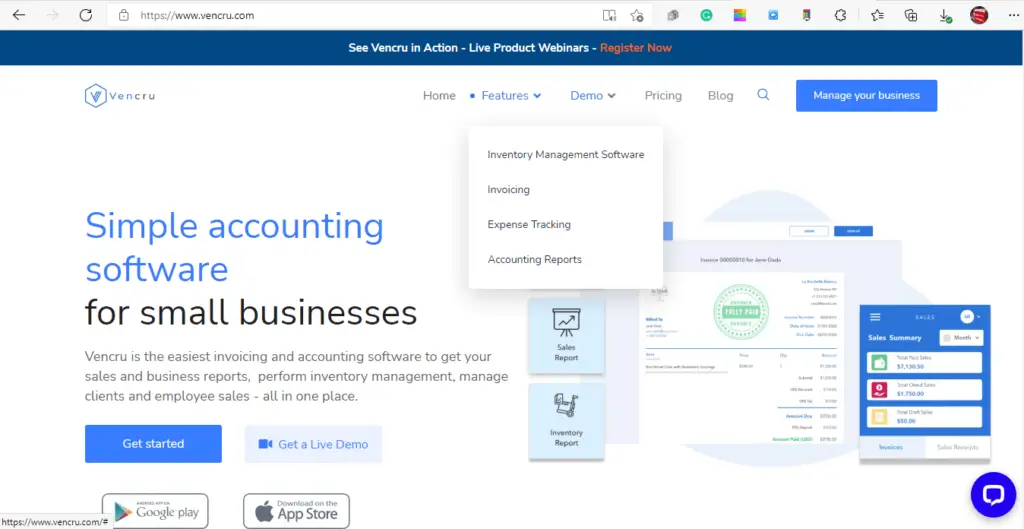Click the multicolor shield extension icon
The height and width of the screenshot is (529, 1024).
[x=807, y=16]
